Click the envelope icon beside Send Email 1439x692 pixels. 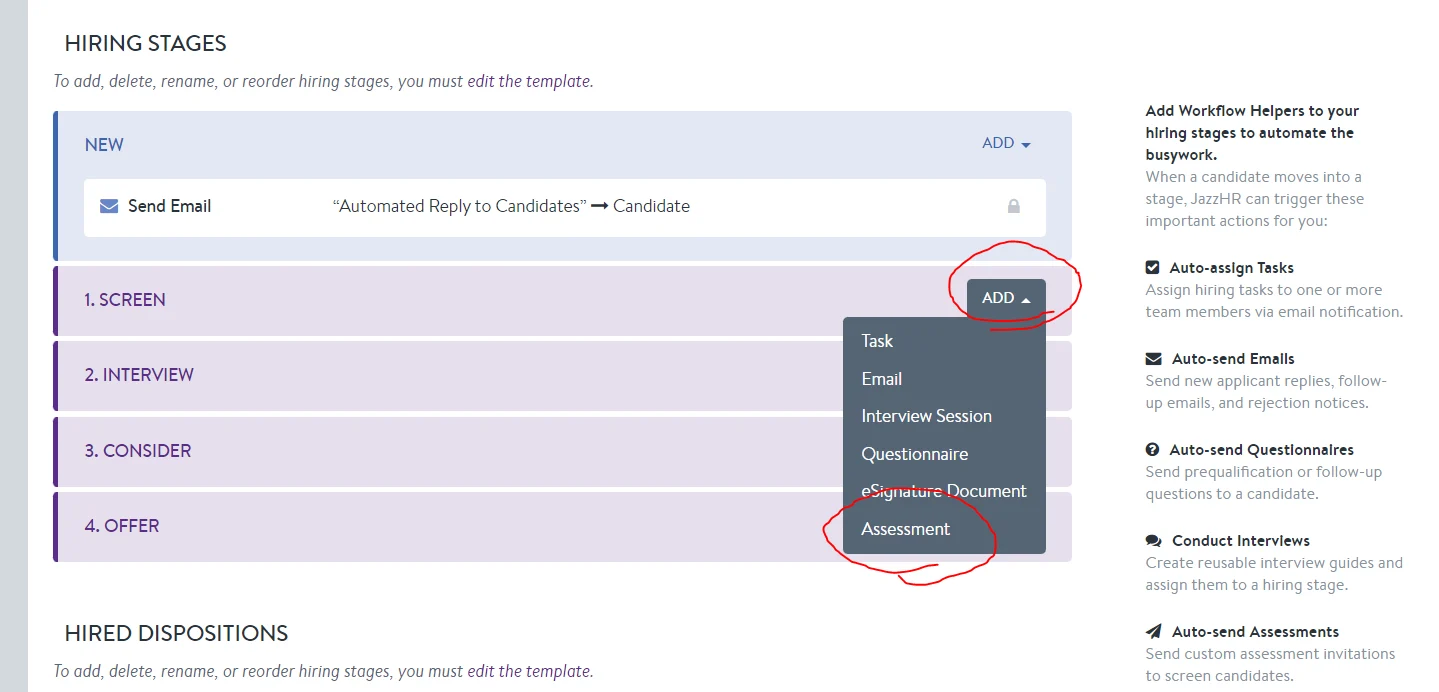(109, 206)
